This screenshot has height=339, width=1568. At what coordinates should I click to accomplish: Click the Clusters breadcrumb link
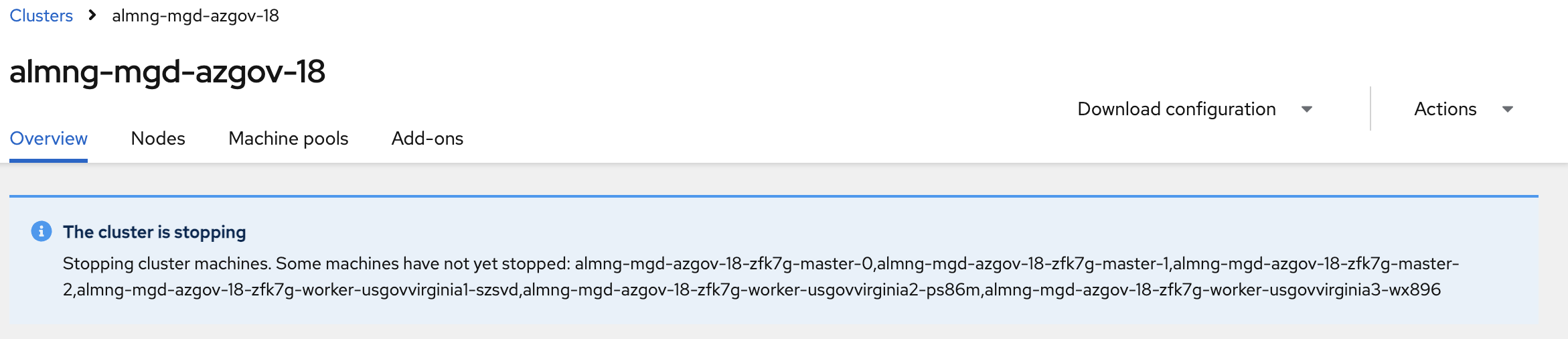[41, 15]
